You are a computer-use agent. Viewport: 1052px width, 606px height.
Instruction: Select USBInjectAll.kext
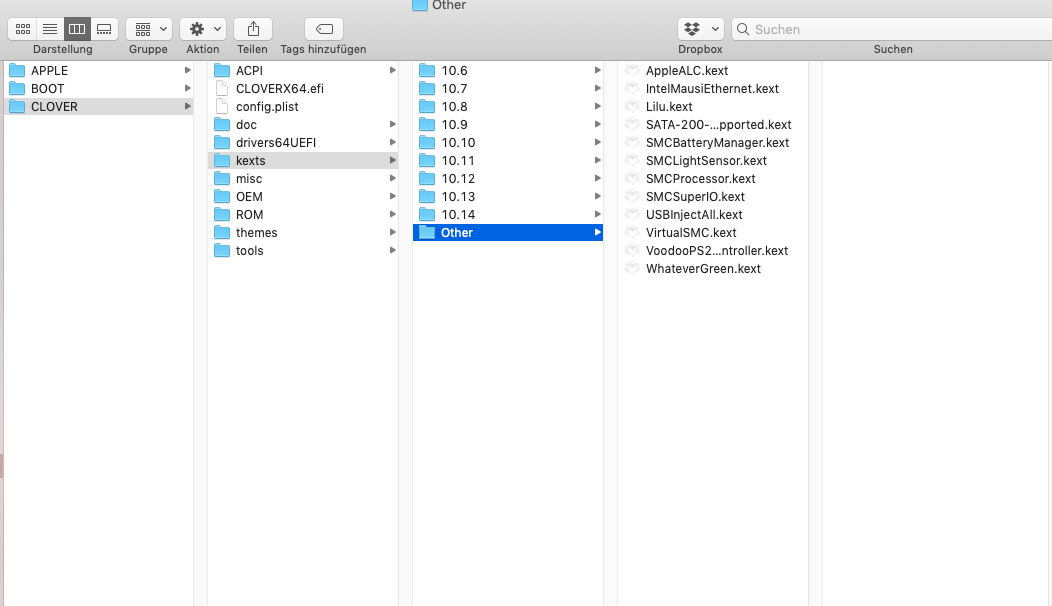pos(713,215)
